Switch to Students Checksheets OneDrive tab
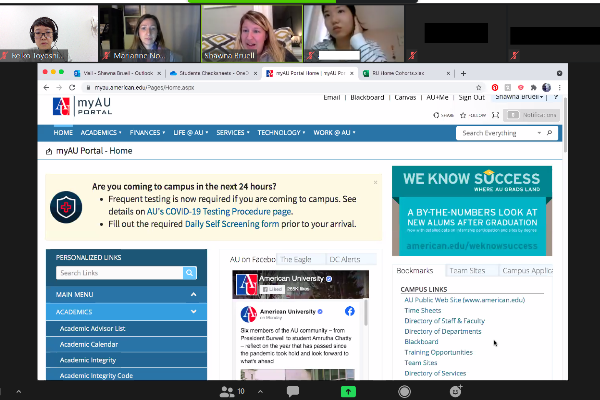 tap(213, 73)
